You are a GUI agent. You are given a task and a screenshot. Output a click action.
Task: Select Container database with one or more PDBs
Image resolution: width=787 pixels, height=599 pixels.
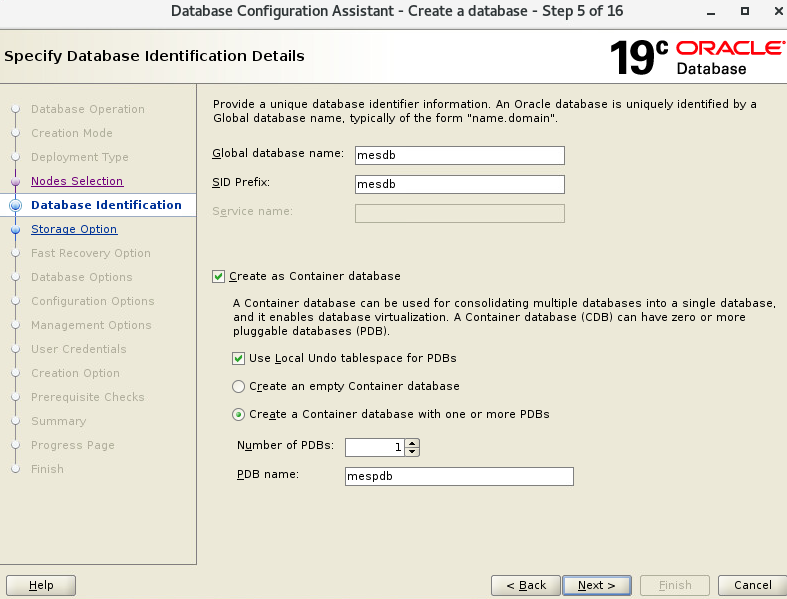tap(238, 414)
